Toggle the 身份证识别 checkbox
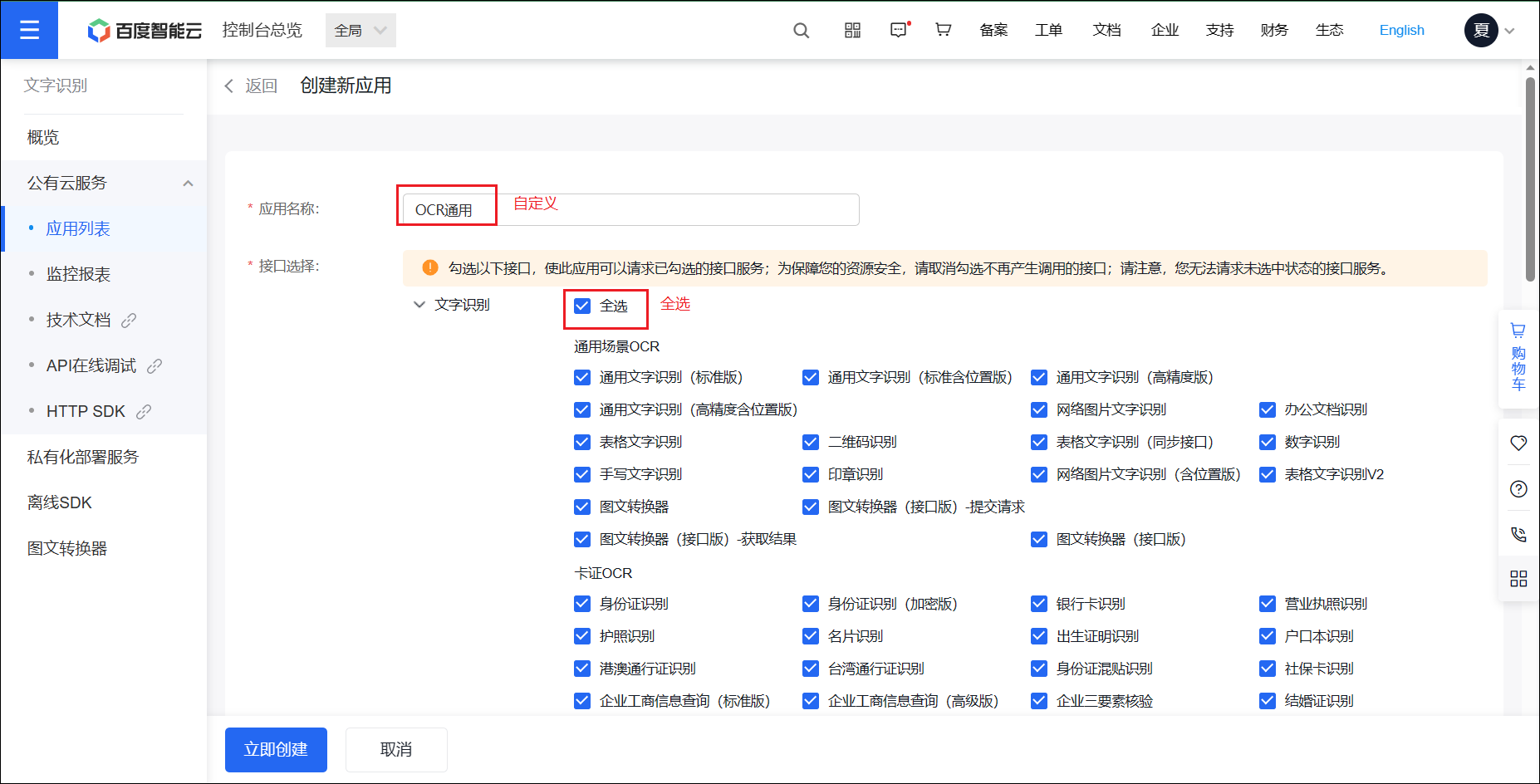This screenshot has width=1540, height=784. click(x=582, y=604)
